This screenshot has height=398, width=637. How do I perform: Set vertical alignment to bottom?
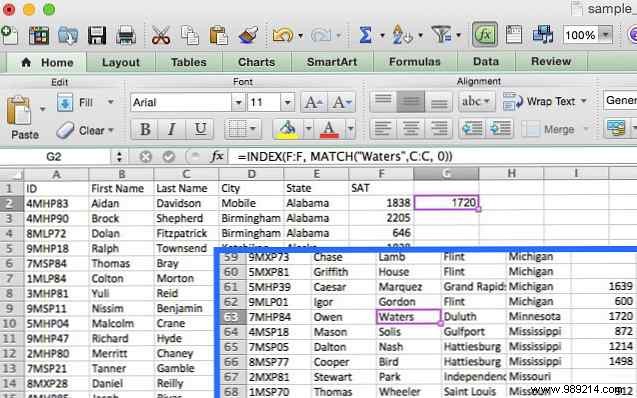click(439, 102)
